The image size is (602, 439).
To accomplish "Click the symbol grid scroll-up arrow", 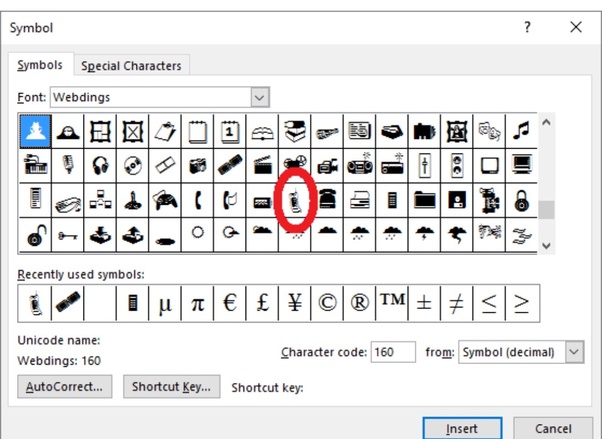I will (x=546, y=123).
